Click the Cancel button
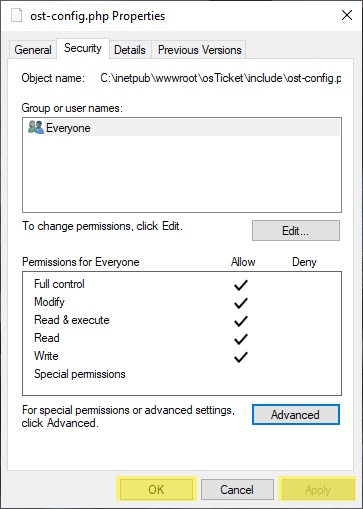Screen dimensions: 363x509 (237, 489)
